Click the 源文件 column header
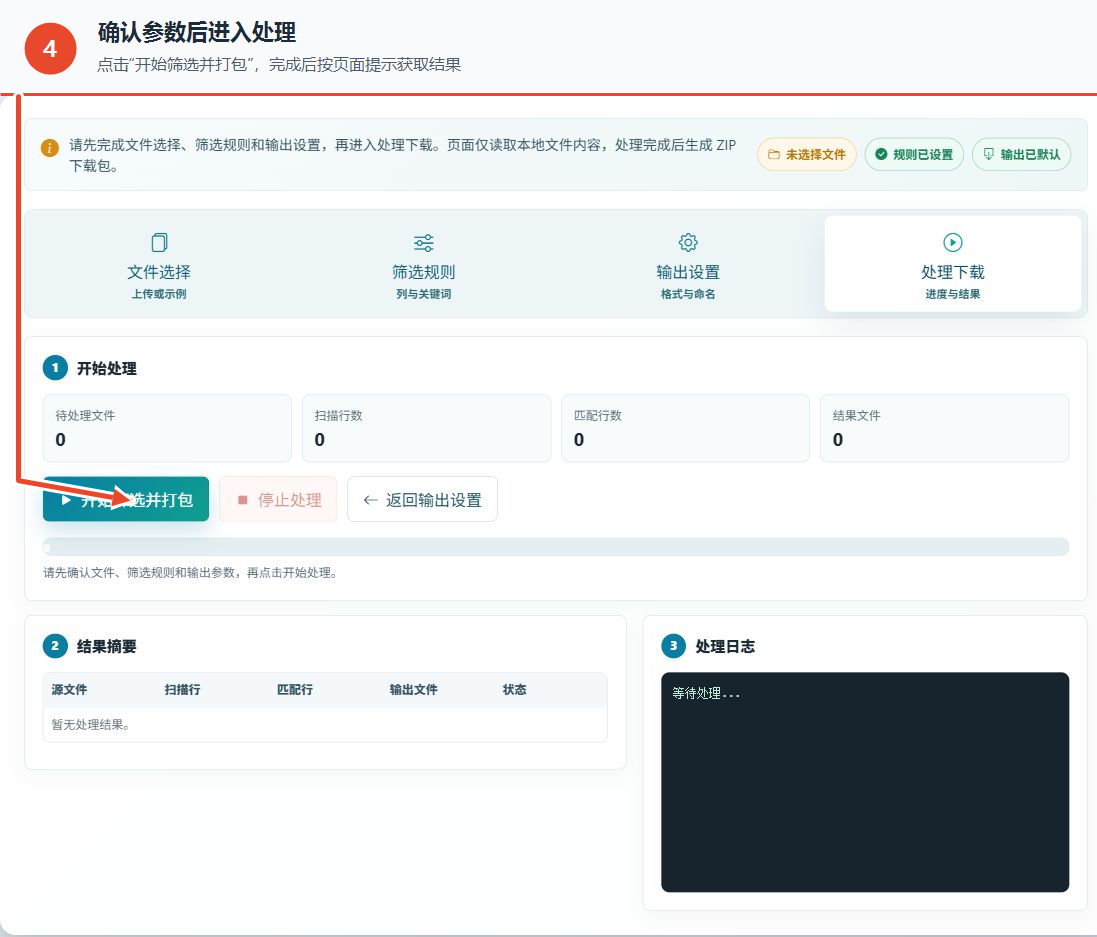 click(x=69, y=689)
